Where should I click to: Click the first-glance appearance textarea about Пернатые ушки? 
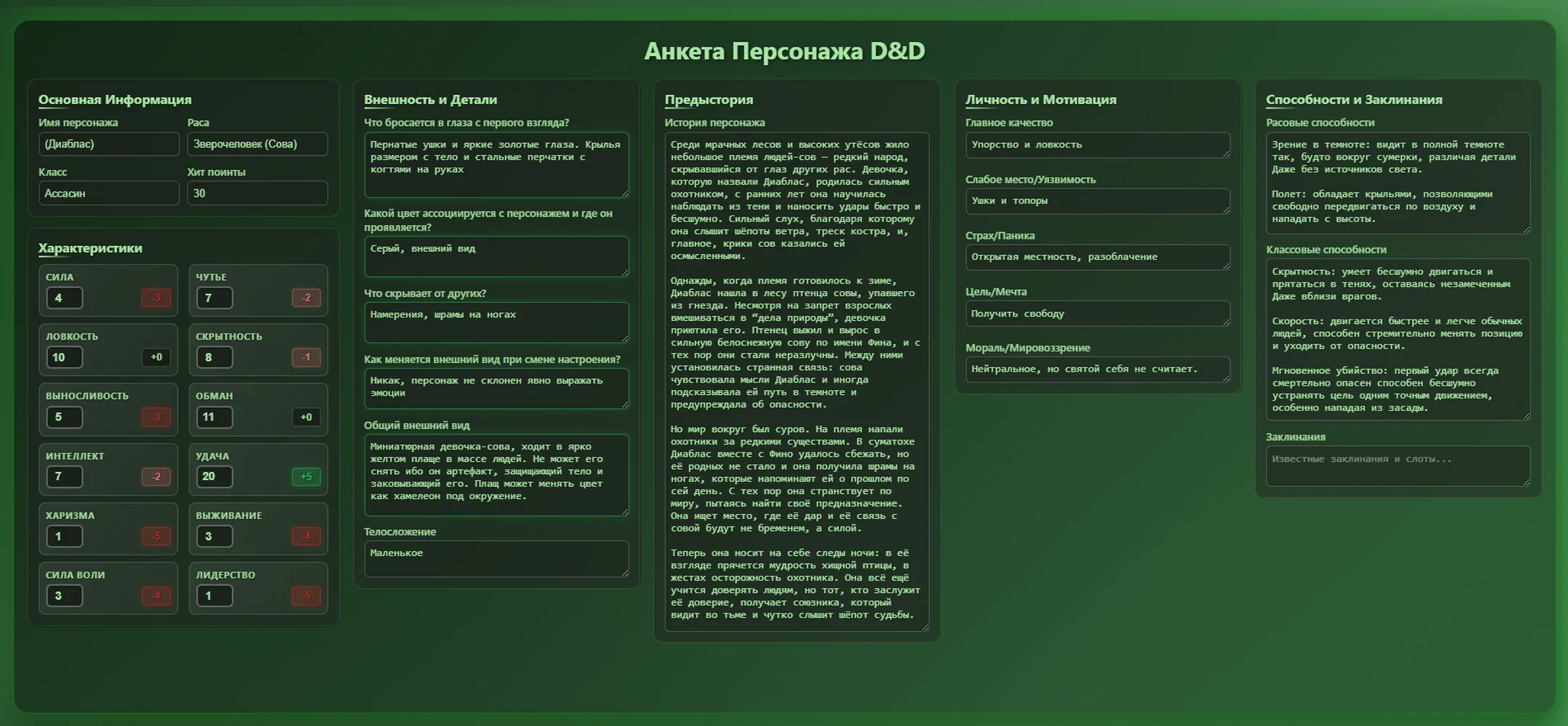pyautogui.click(x=497, y=165)
